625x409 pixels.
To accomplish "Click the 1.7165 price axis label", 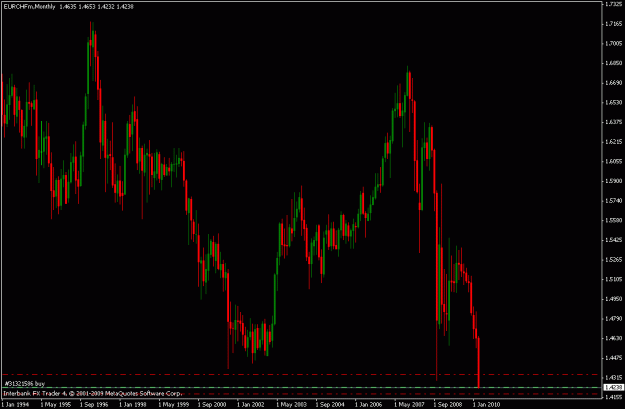I will (x=614, y=24).
